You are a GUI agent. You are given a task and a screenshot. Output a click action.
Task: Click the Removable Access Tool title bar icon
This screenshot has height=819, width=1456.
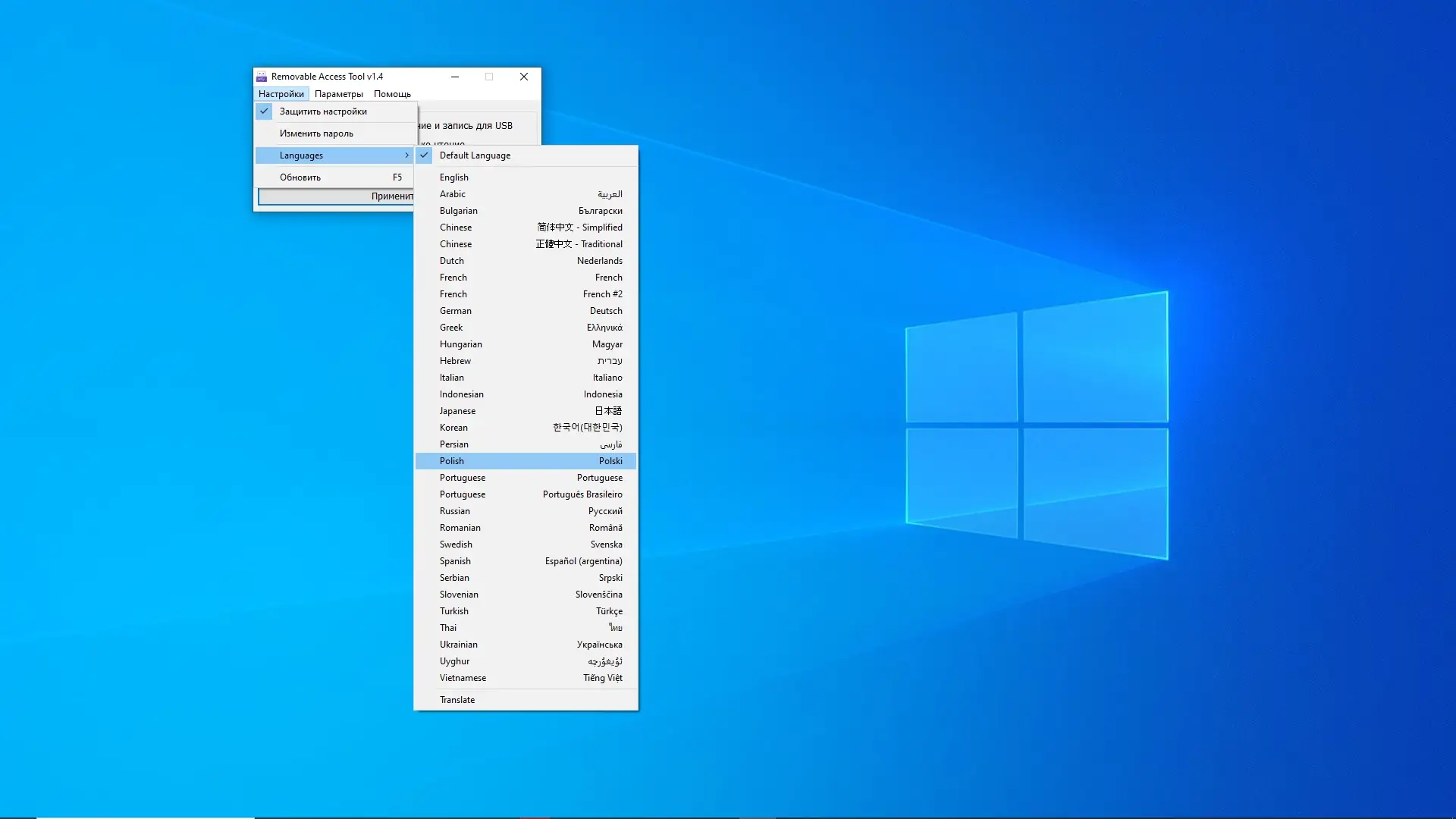262,77
